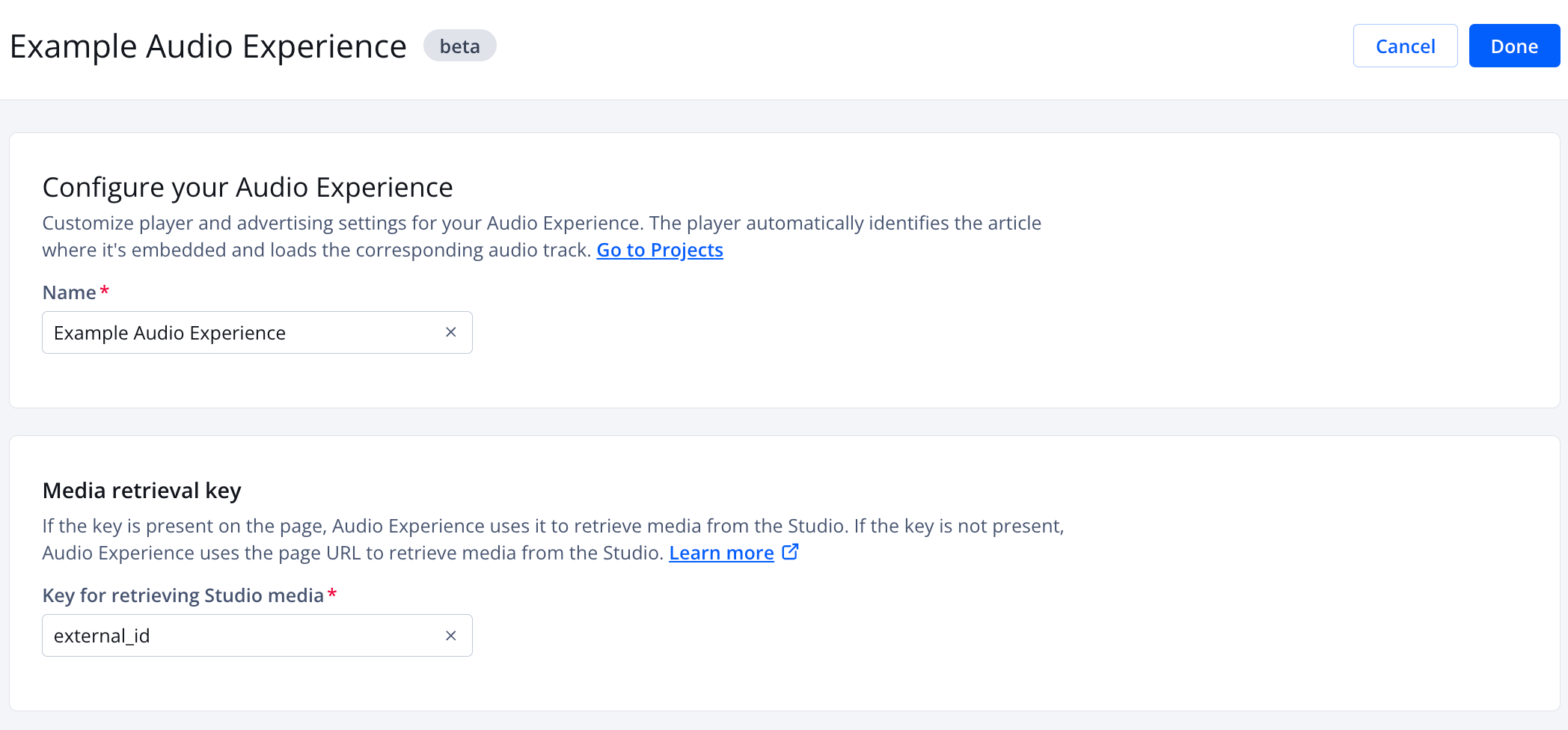Image resolution: width=1568 pixels, height=730 pixels.
Task: Erase the media retrieval key using its × icon
Action: (451, 635)
